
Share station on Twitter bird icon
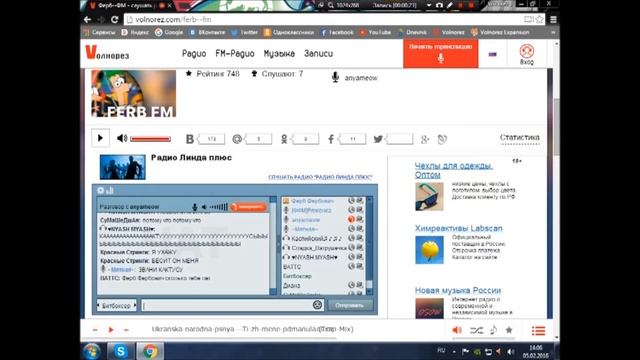[x=378, y=139]
